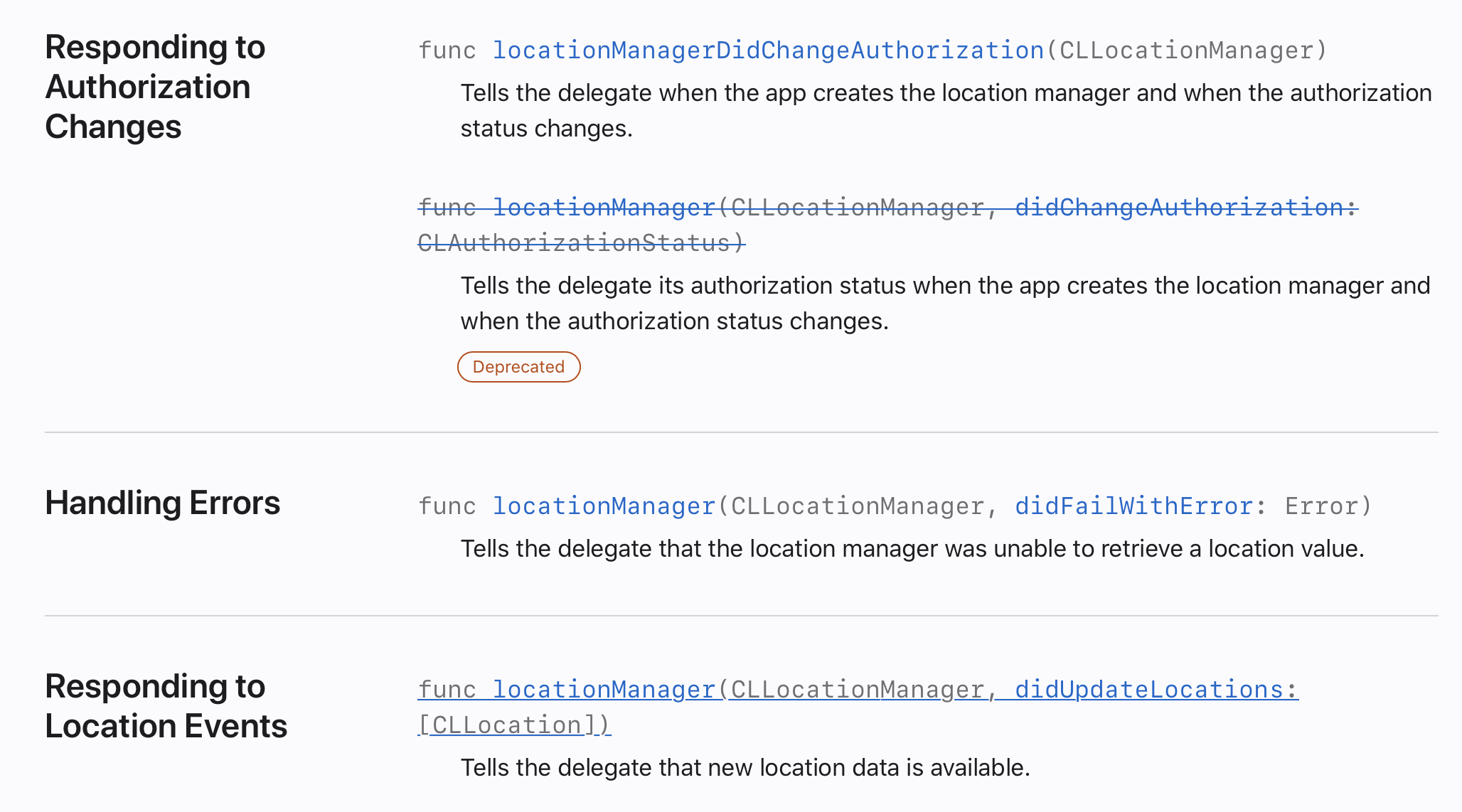Click the func keyword before locationManagerDidChangeAuthorization
The image size is (1462, 812).
coord(447,50)
